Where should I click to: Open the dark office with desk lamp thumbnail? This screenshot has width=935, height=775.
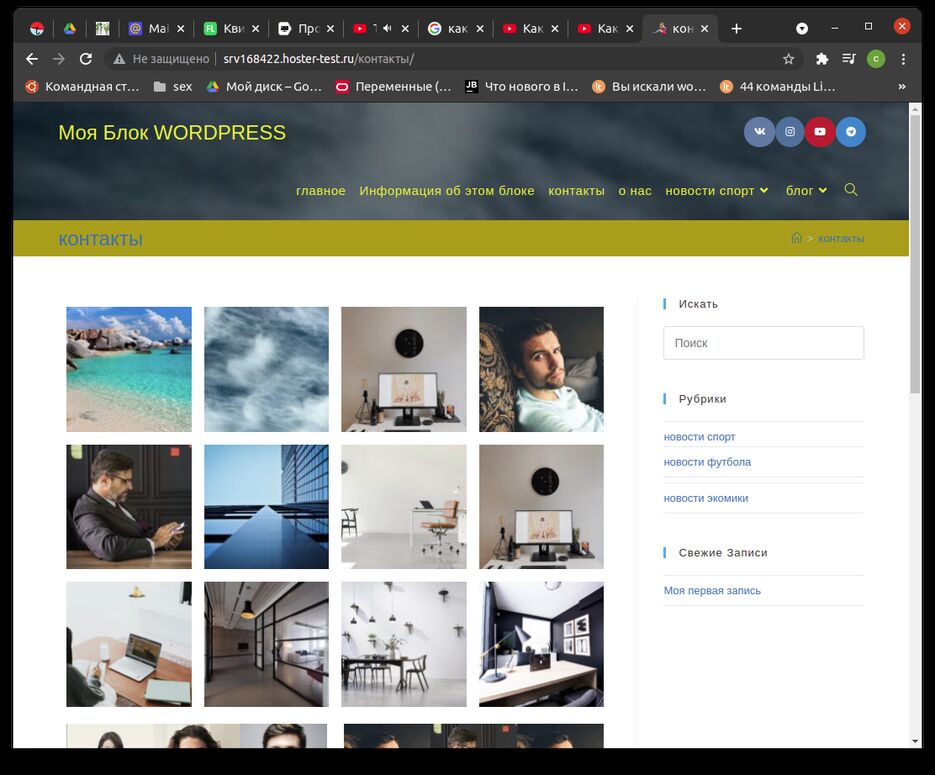point(541,644)
